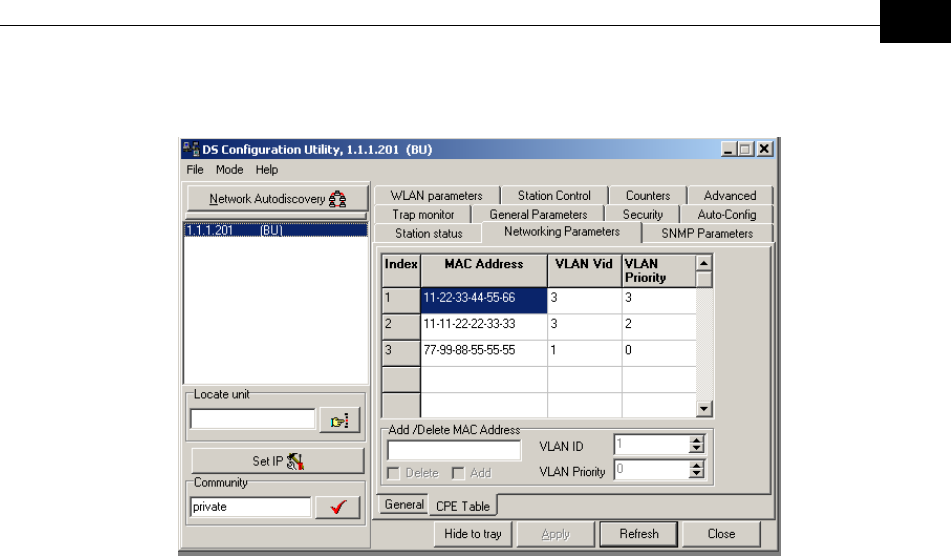Tick the Delete checkbox
951x556 pixels.
394,472
